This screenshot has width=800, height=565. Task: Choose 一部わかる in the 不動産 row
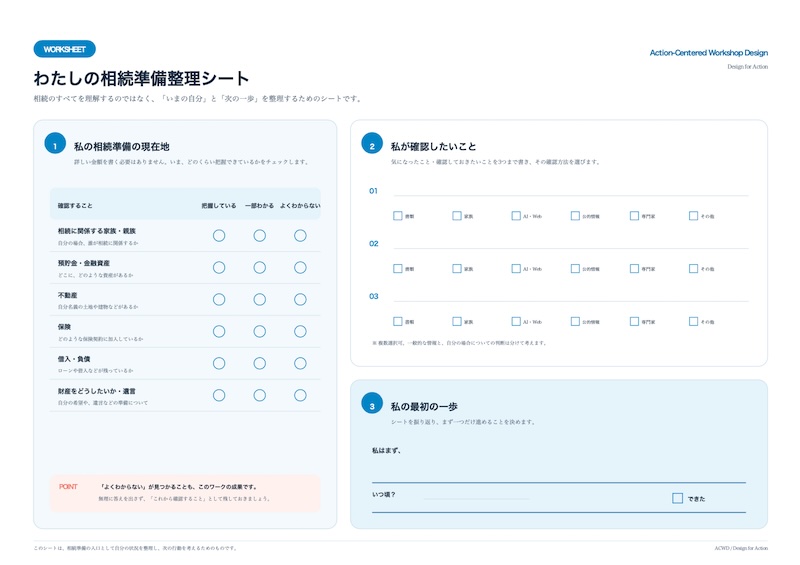[260, 300]
